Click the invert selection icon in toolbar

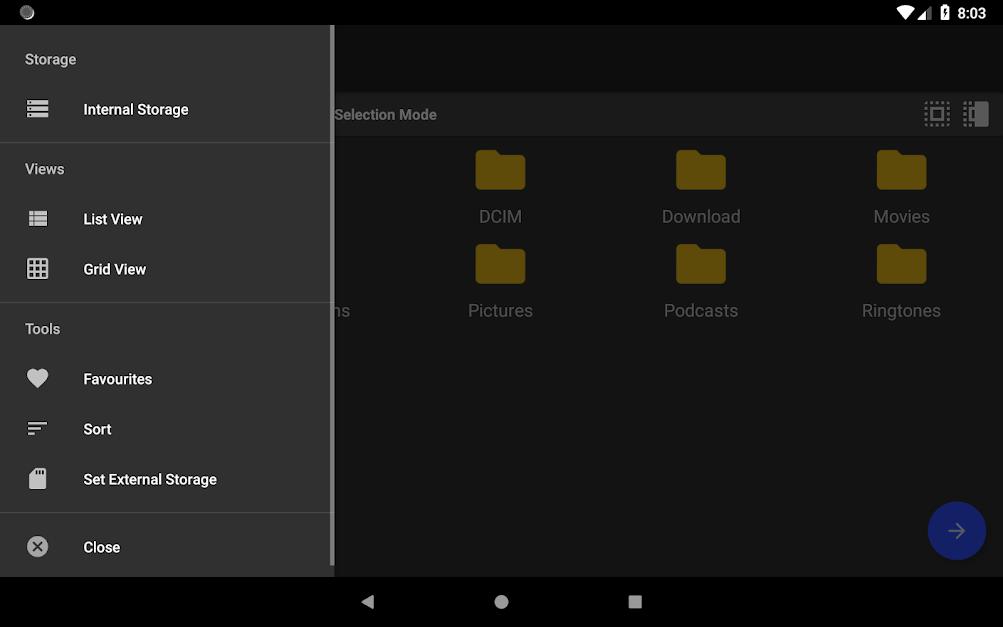click(x=976, y=115)
